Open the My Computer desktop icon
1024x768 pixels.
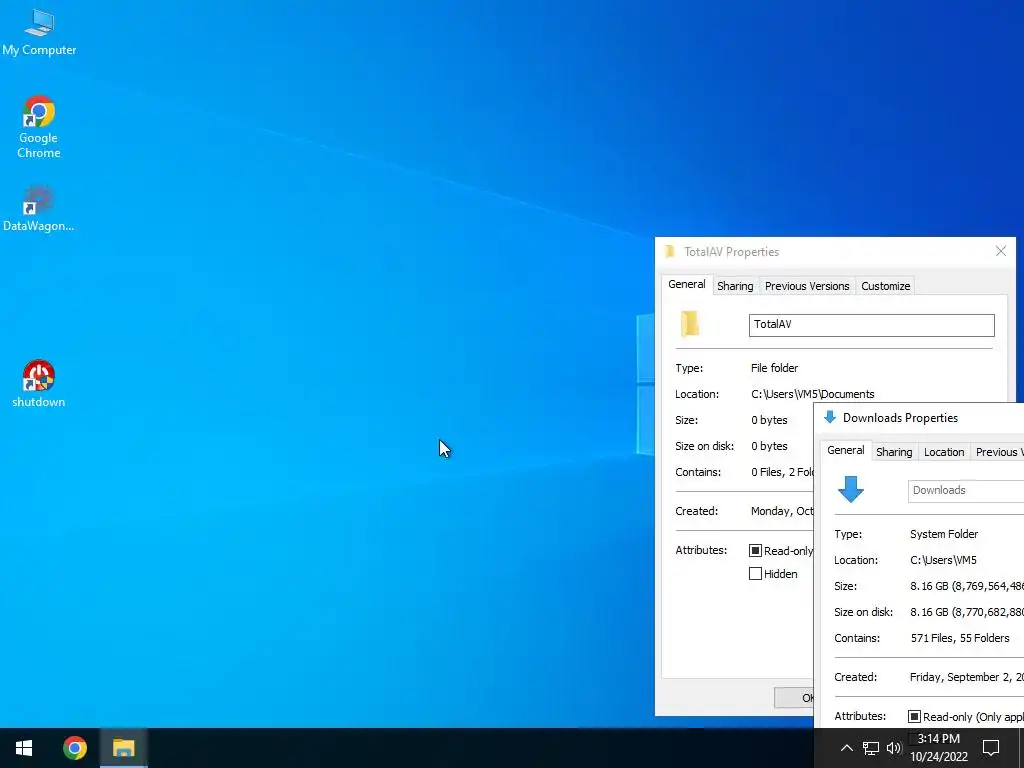pyautogui.click(x=39, y=33)
